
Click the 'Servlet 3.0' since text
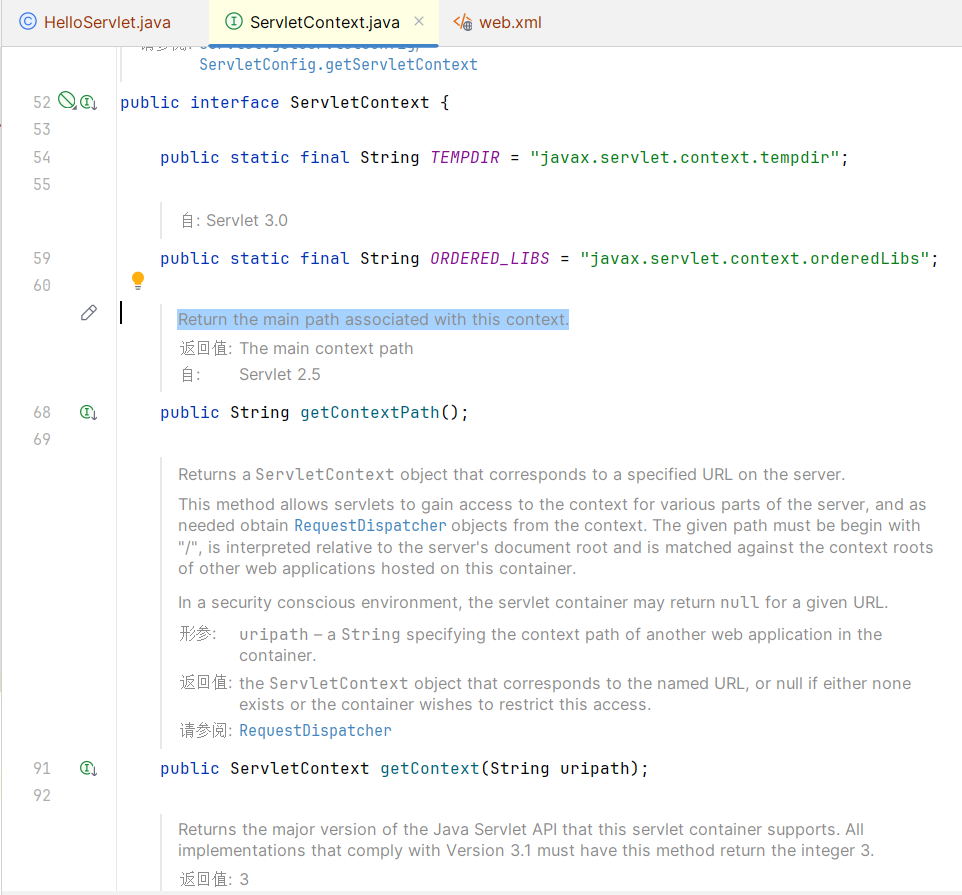[247, 220]
